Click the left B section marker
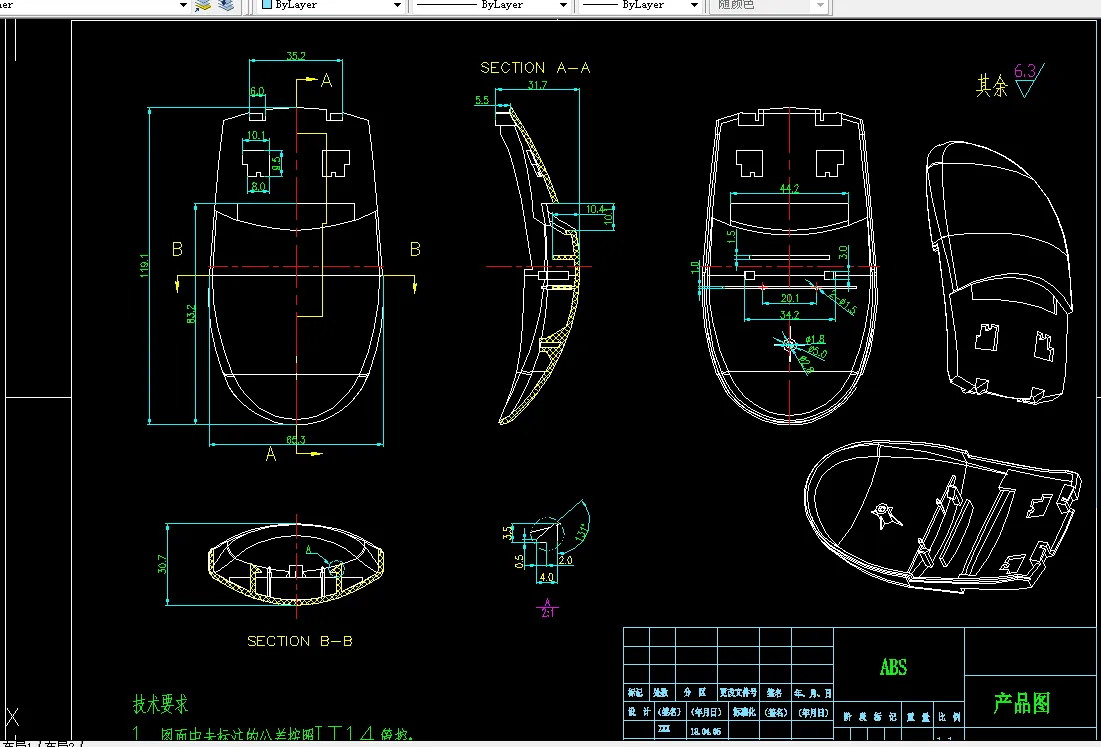The width and height of the screenshot is (1101, 747). (177, 249)
